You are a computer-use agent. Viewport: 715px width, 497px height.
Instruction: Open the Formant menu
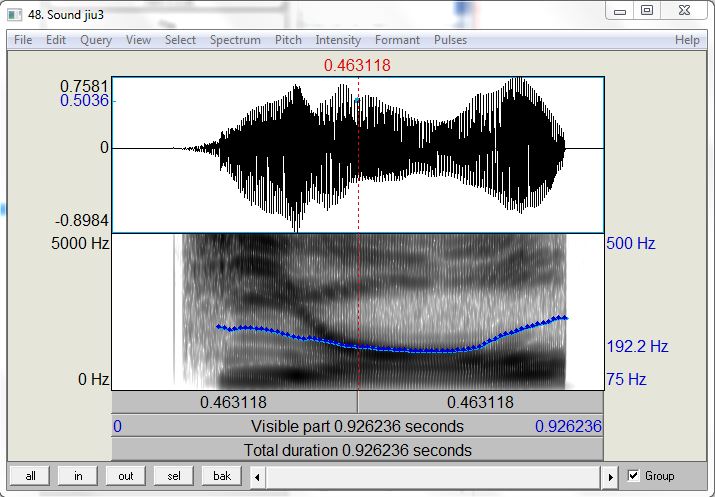[x=397, y=40]
